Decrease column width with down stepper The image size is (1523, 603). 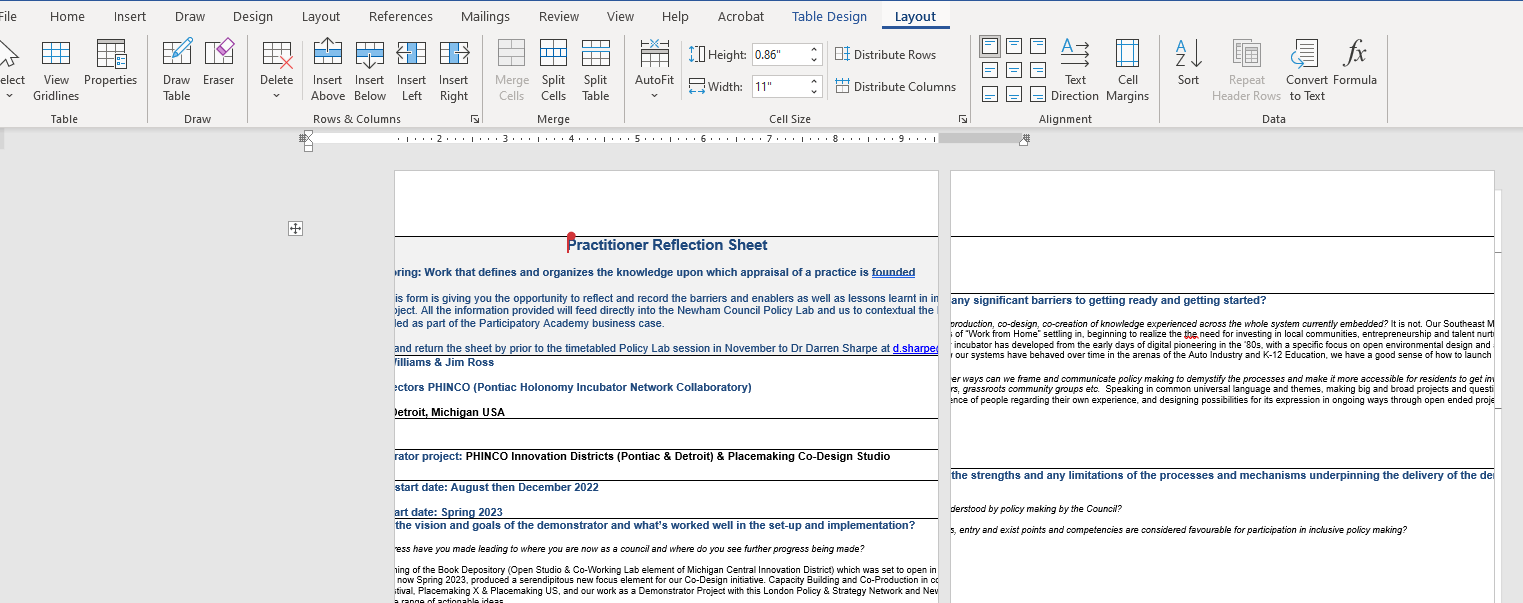[x=814, y=93]
